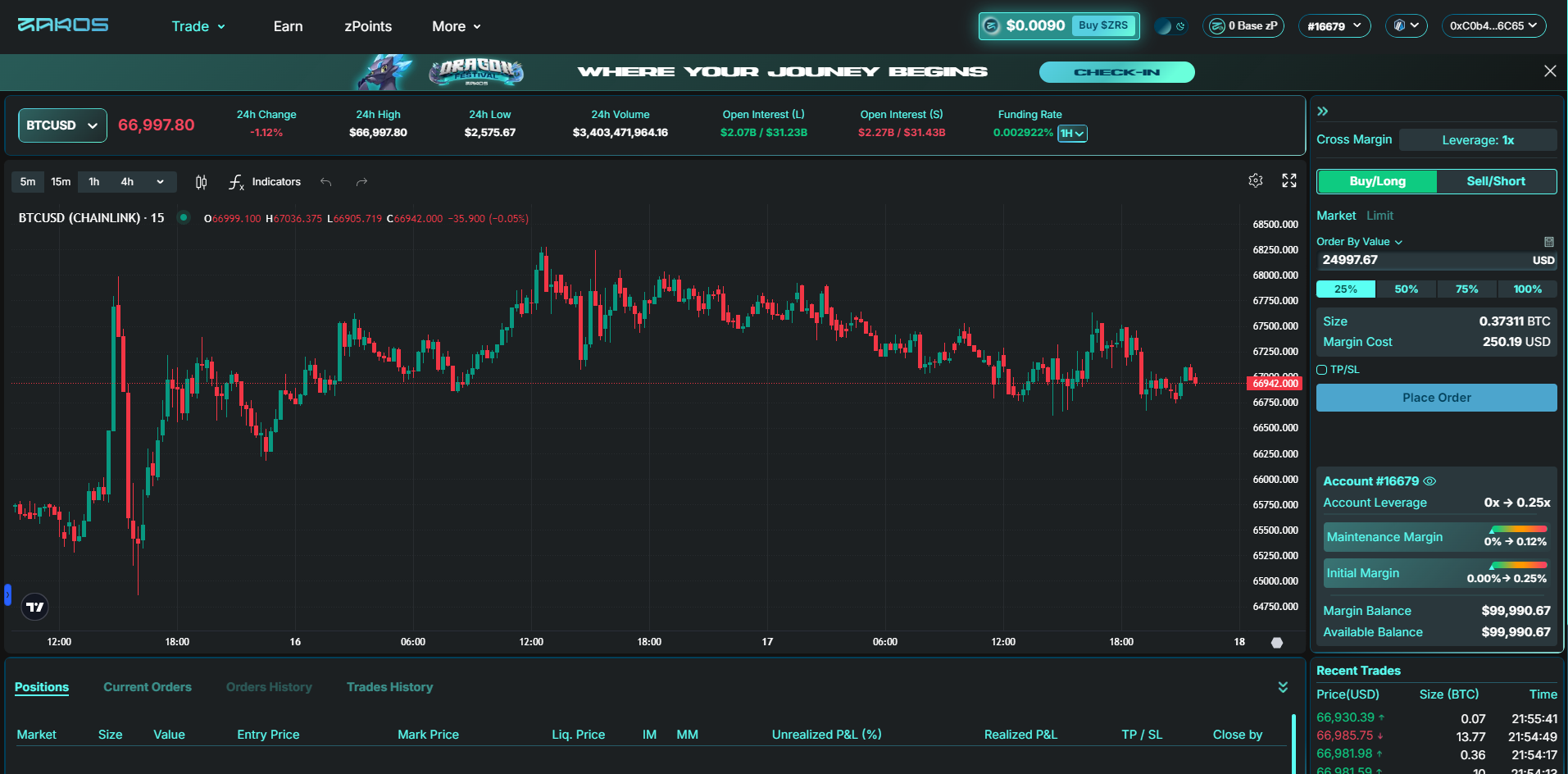Click the Buy $ZRS button
Viewport: 1568px width, 774px height.
tap(1102, 25)
